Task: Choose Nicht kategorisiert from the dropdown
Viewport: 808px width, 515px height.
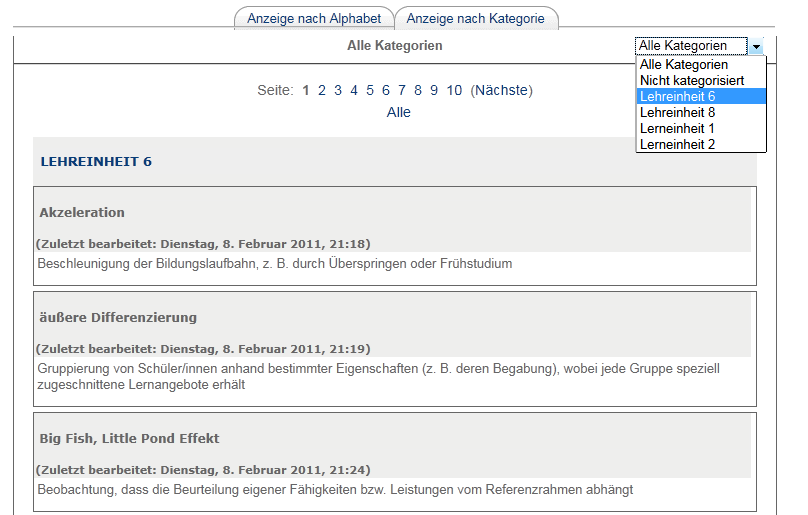Action: click(x=691, y=81)
